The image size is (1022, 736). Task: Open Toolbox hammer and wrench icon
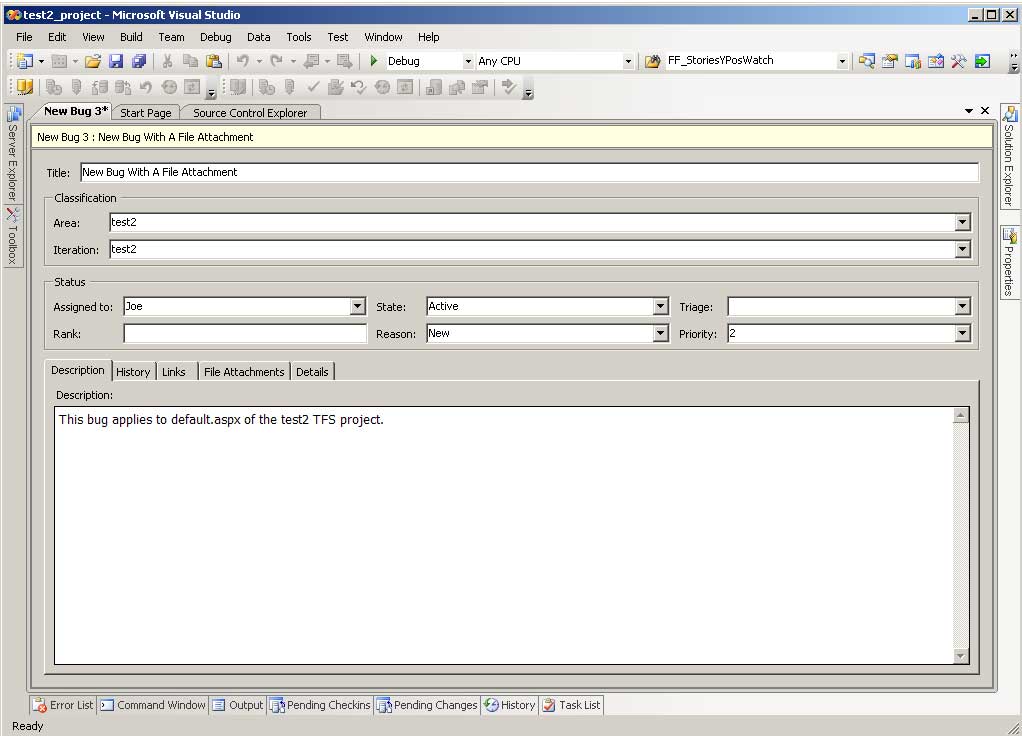958,61
